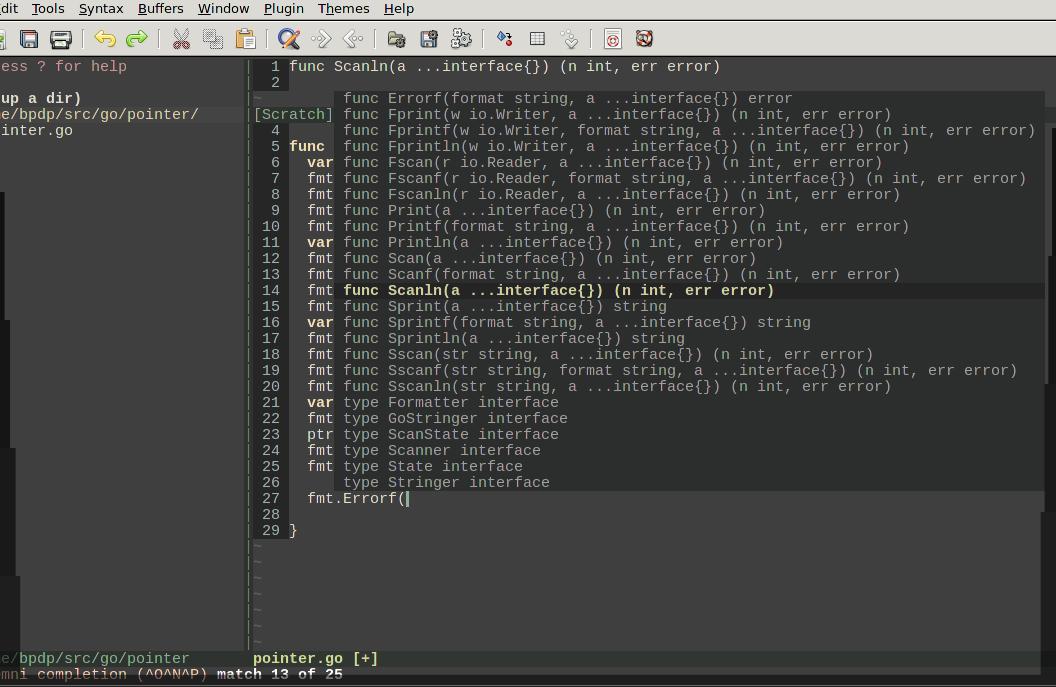
Task: Select the type Formatter interface entry
Action: [689, 403]
